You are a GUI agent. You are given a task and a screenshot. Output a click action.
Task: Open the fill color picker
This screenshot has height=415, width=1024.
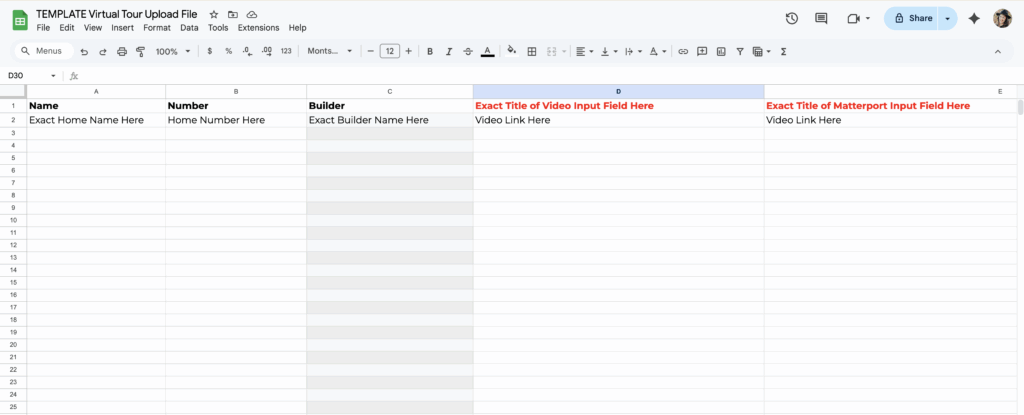tap(512, 51)
